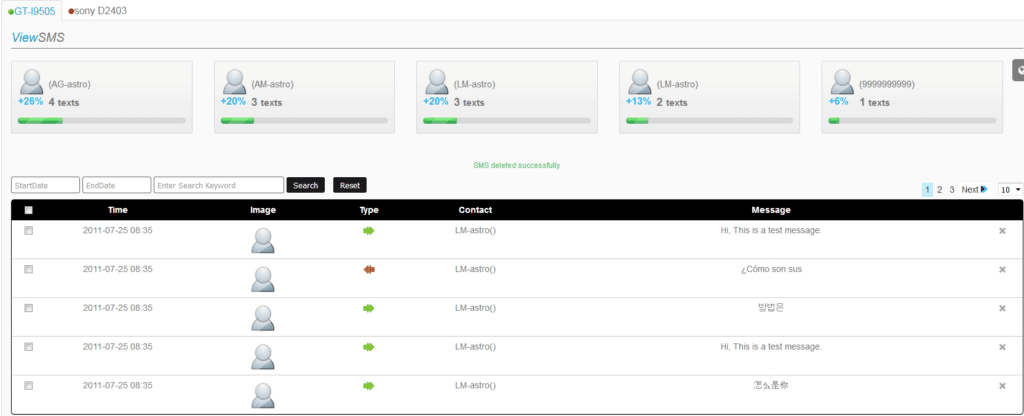This screenshot has width=1024, height=416.
Task: Click the 9999999999 card's 6% progress bar
Action: pyautogui.click(x=912, y=121)
